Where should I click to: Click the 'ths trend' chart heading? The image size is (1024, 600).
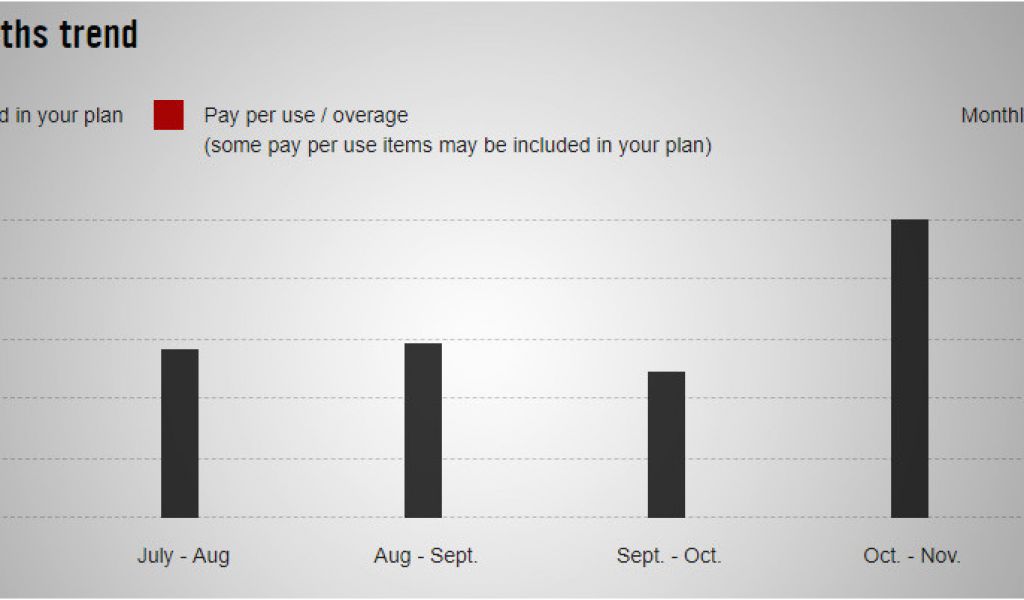click(69, 35)
